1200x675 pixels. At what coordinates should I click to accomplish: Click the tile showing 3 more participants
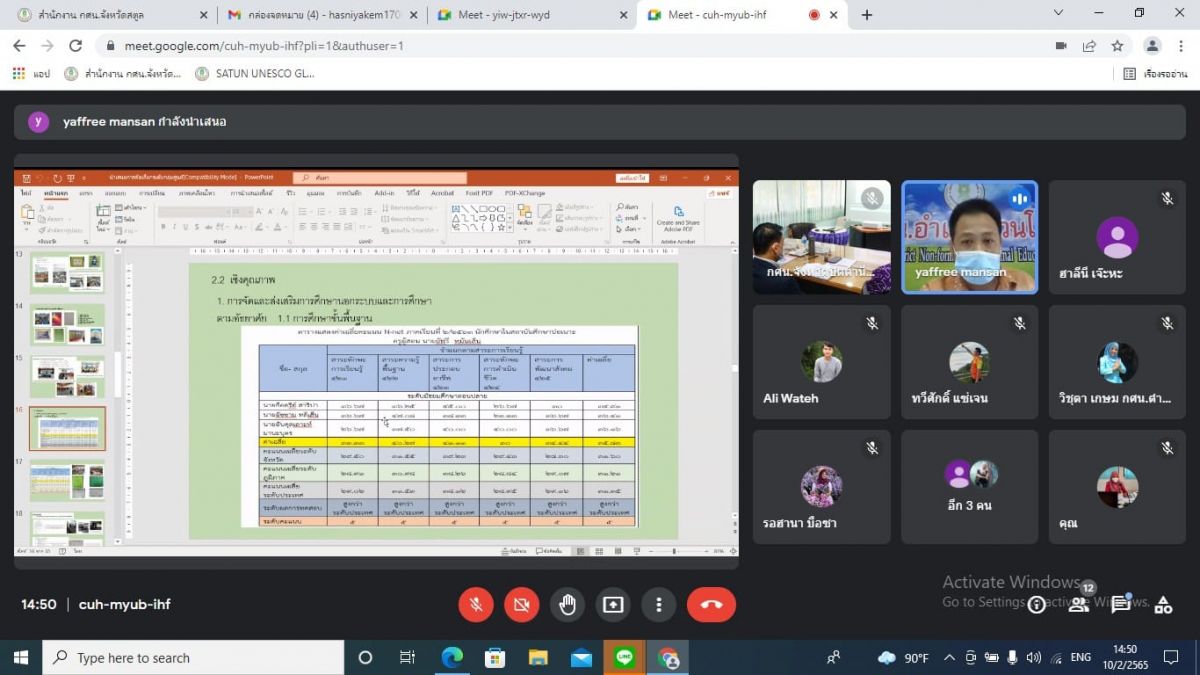(969, 487)
